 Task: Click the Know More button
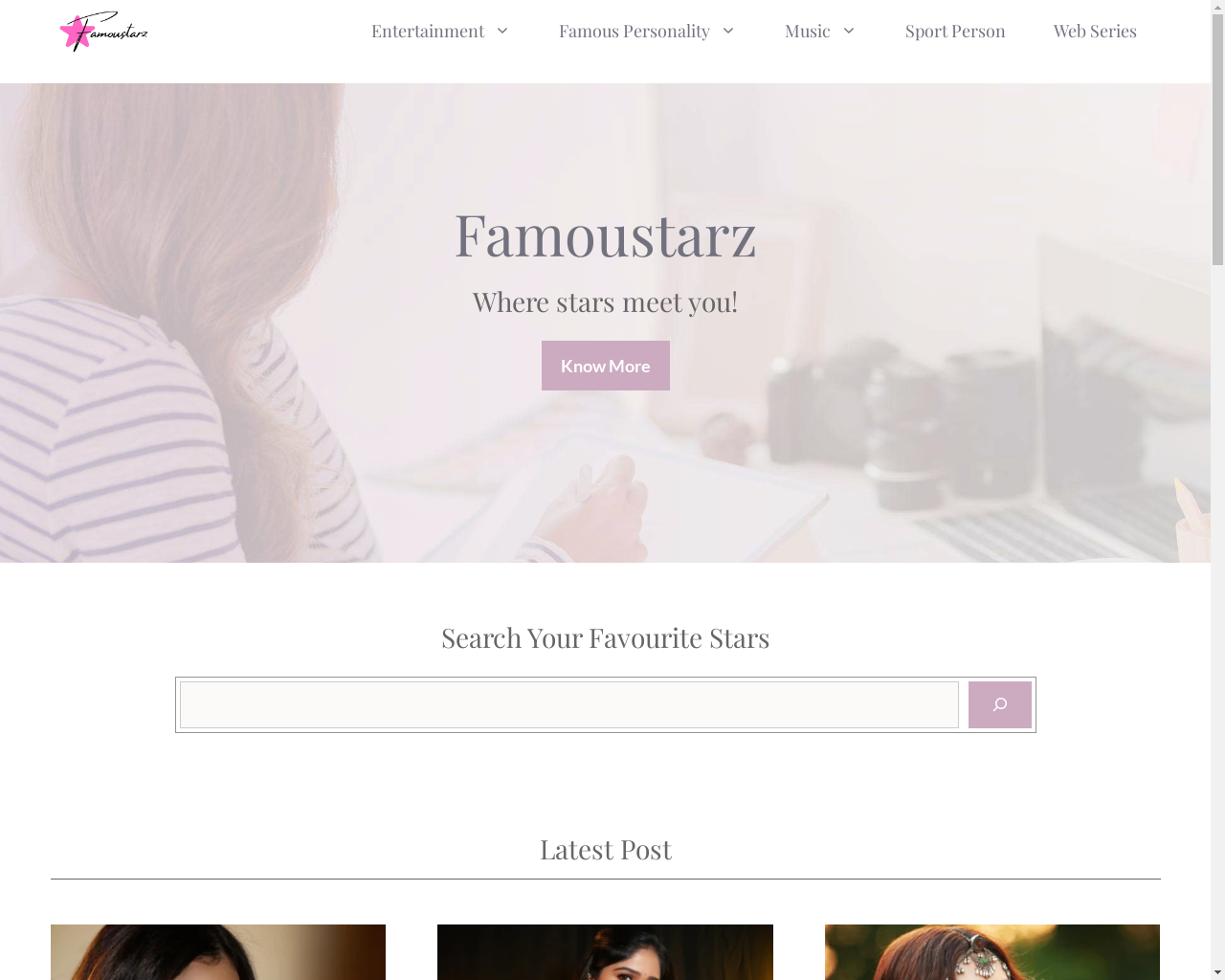click(606, 366)
